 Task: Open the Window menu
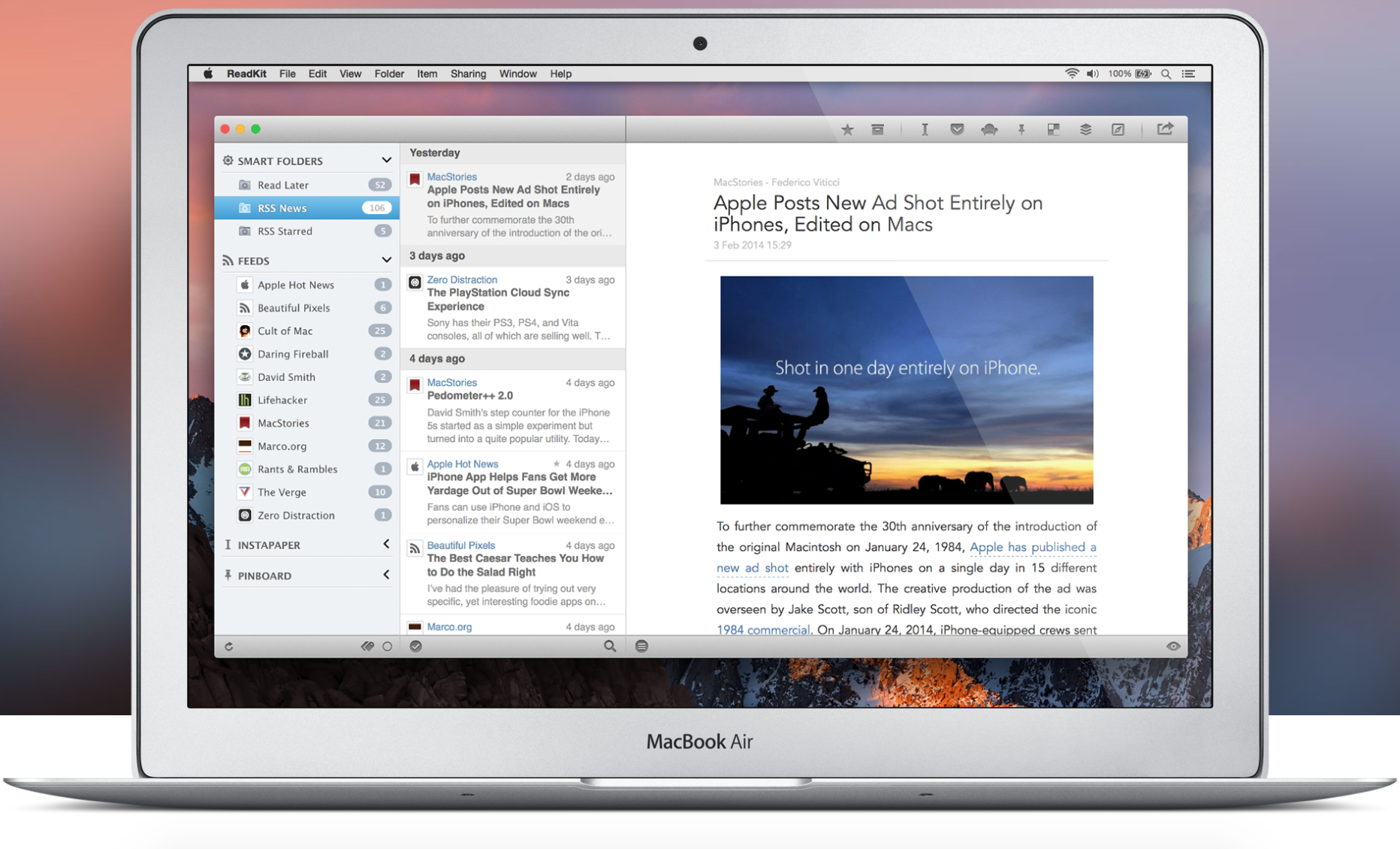(517, 74)
